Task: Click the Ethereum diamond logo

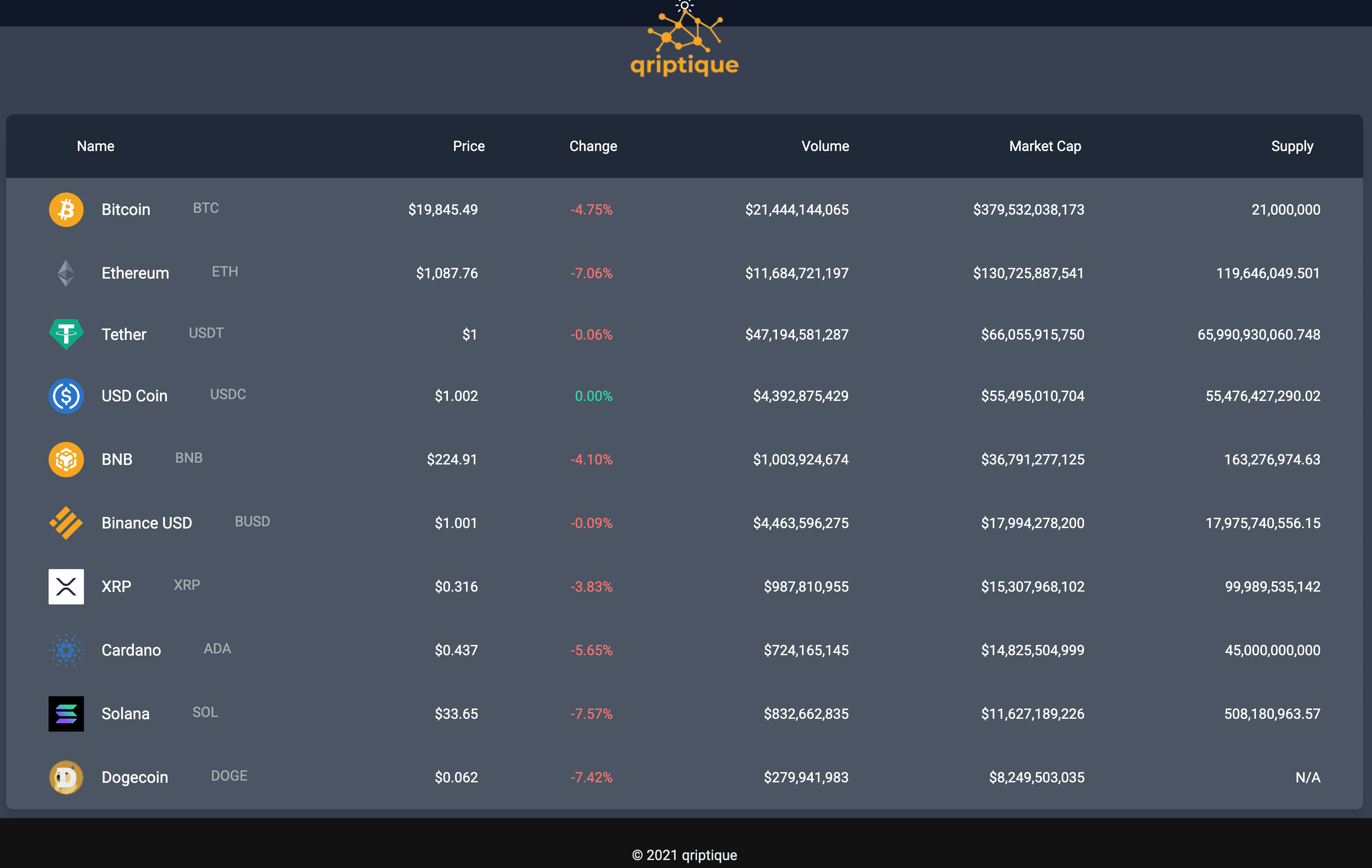Action: (x=66, y=273)
